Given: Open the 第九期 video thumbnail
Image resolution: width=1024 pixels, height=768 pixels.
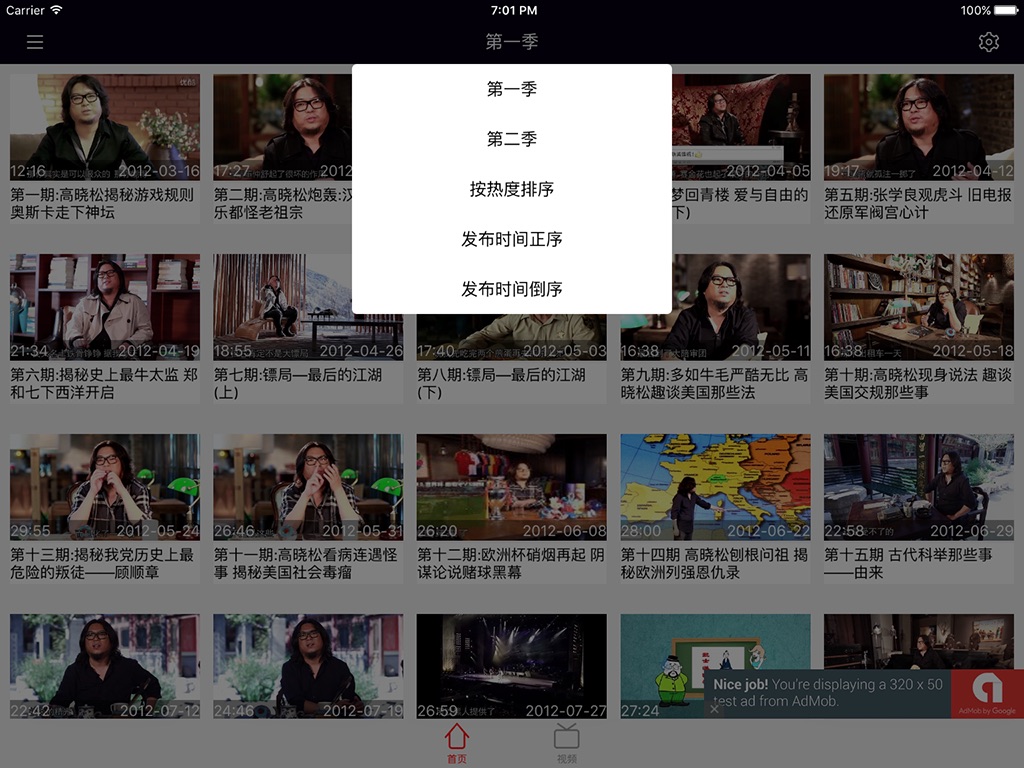Looking at the screenshot, I should 715,307.
